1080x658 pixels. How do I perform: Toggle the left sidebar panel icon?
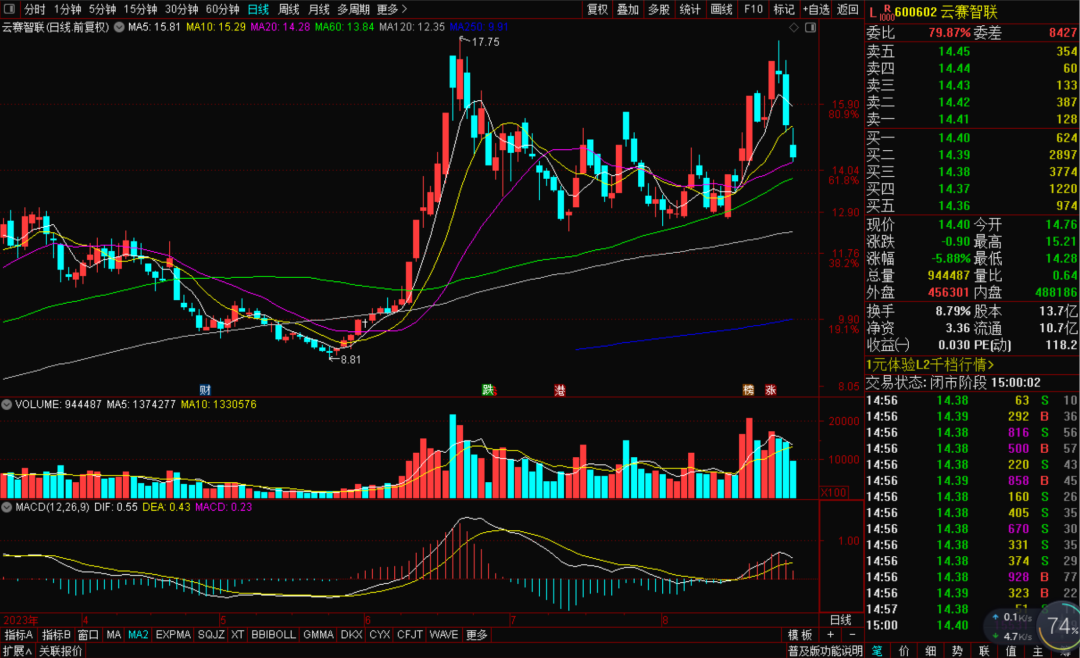10,9
